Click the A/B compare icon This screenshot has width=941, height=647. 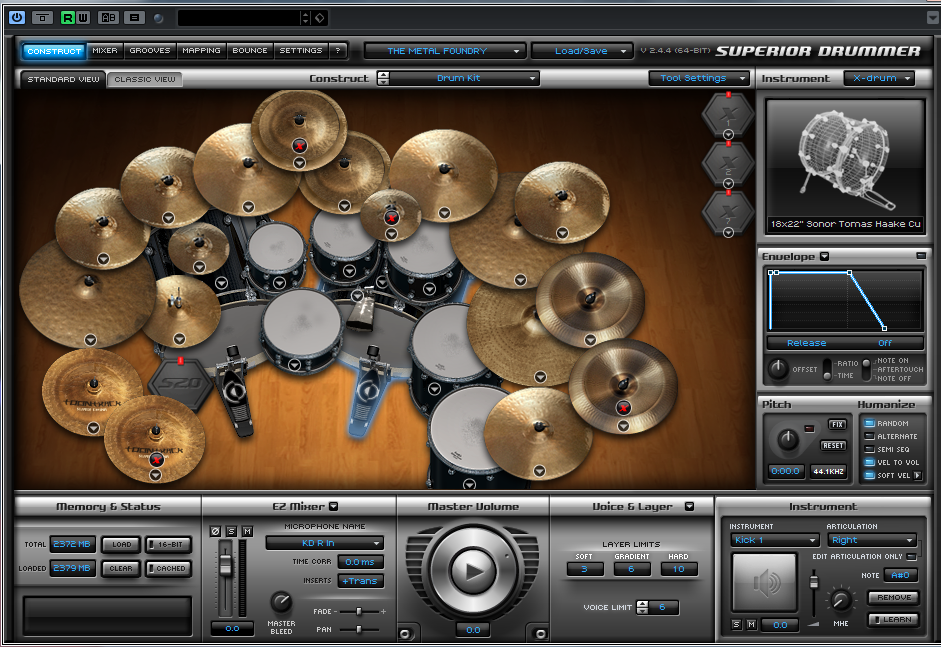tap(108, 17)
